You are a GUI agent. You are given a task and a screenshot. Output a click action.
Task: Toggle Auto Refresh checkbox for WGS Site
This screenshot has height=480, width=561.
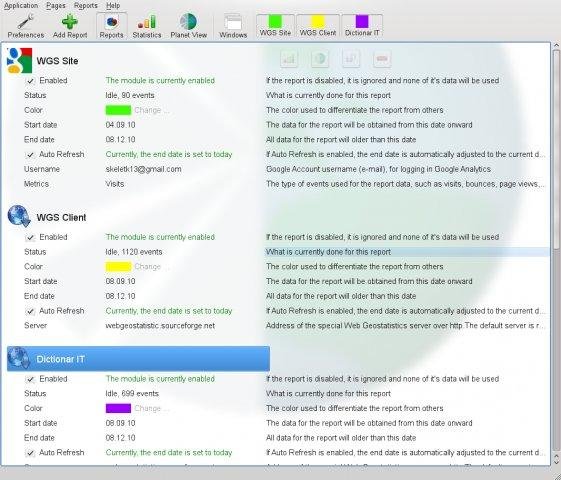tap(30, 155)
